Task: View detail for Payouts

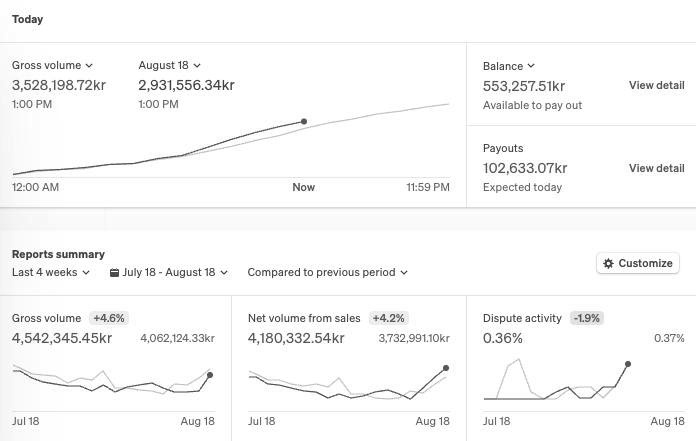Action: [656, 169]
